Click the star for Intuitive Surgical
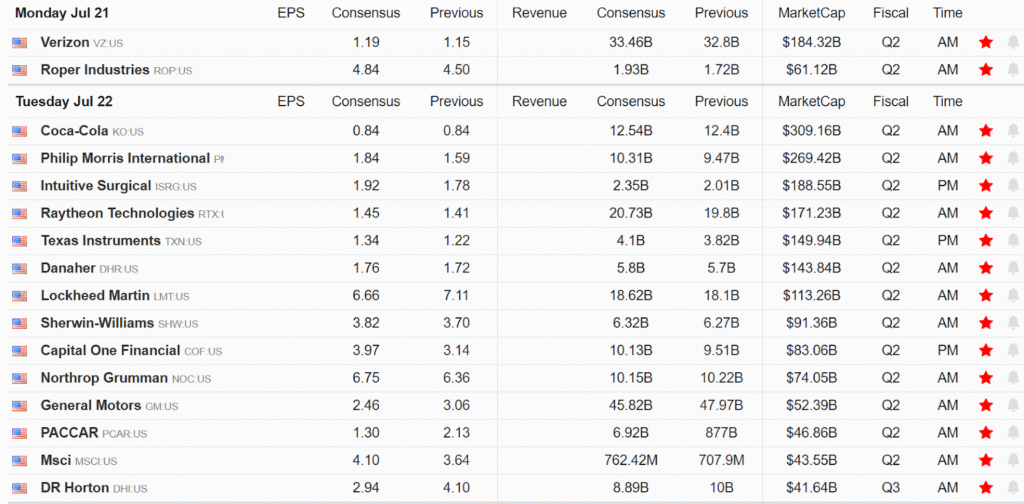 (x=985, y=185)
